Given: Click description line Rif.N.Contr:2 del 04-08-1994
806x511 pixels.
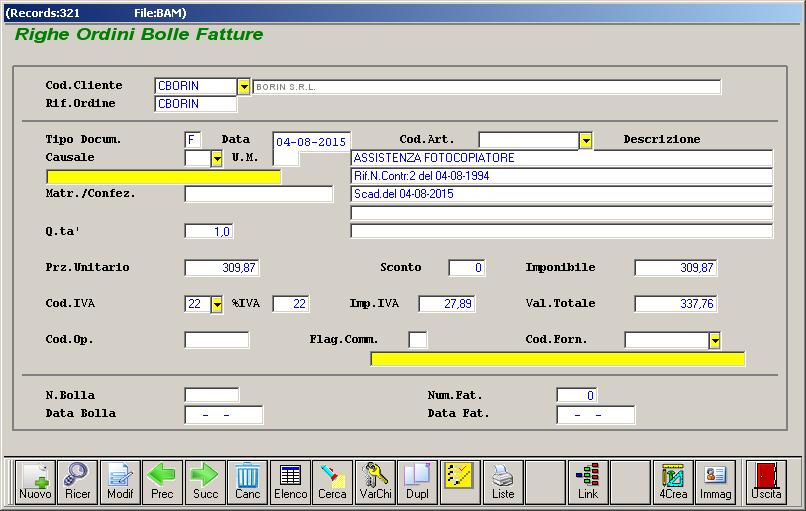Looking at the screenshot, I should pos(561,176).
